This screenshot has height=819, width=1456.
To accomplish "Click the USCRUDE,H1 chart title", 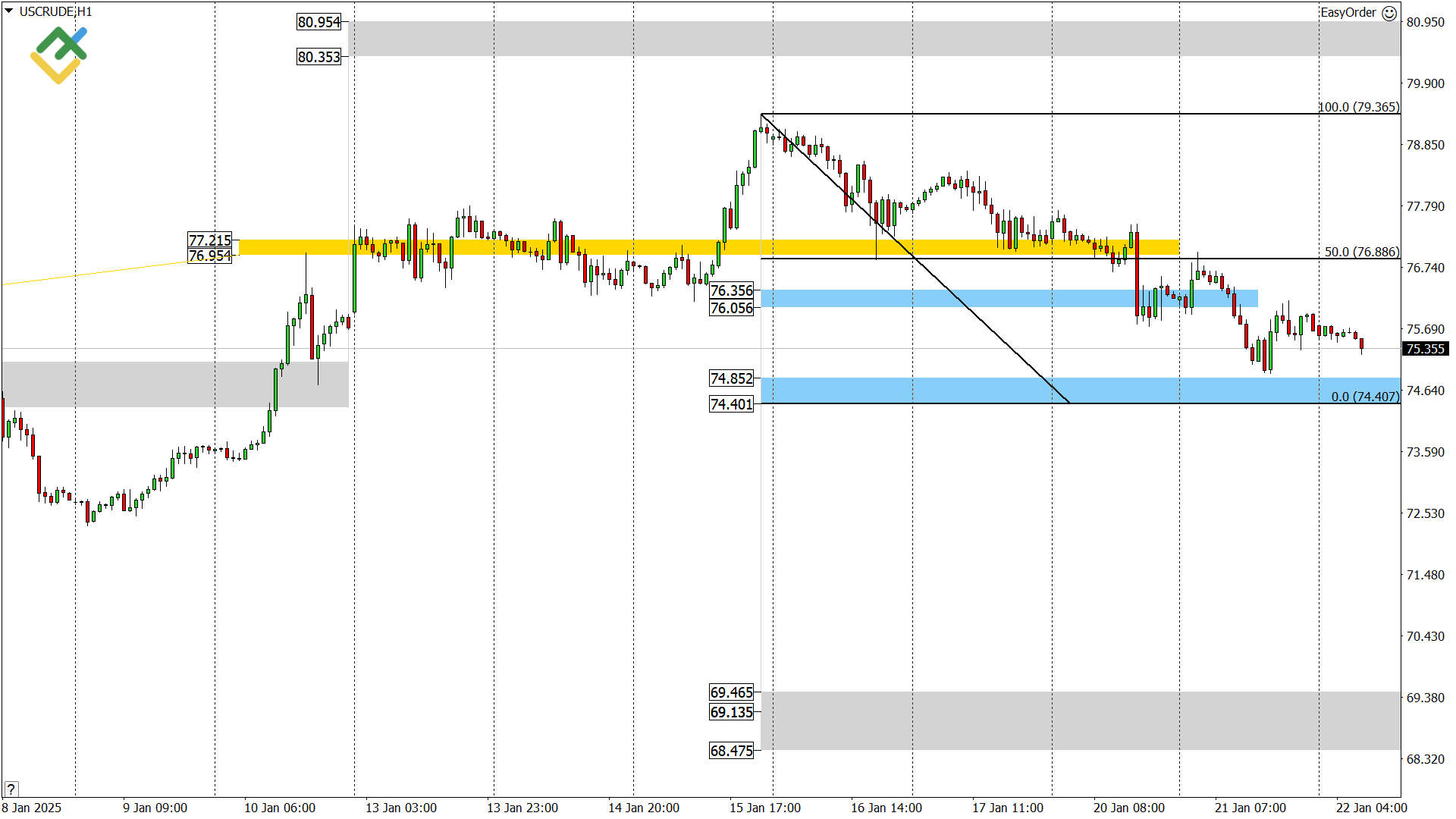I will (55, 11).
